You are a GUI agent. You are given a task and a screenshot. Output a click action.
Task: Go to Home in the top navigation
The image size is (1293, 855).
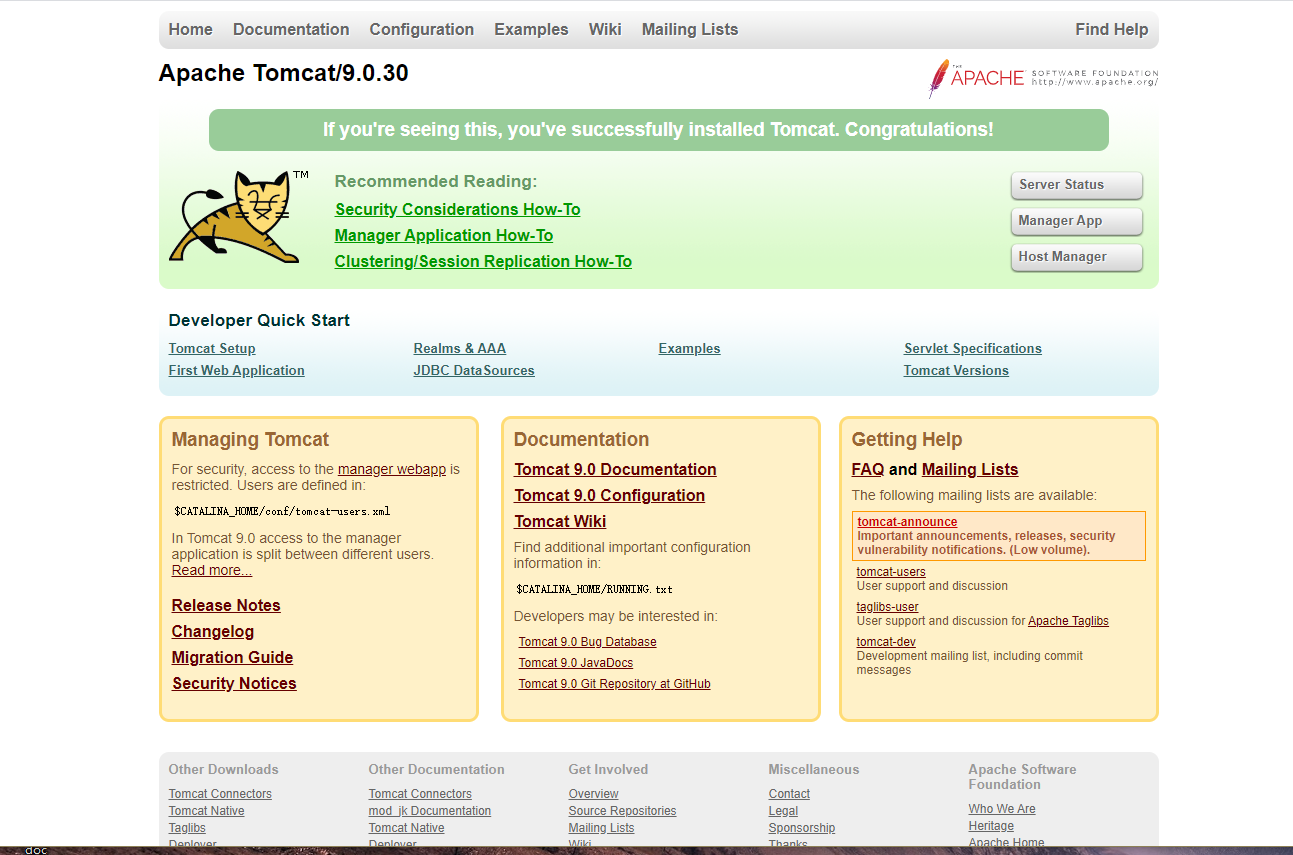pos(190,30)
